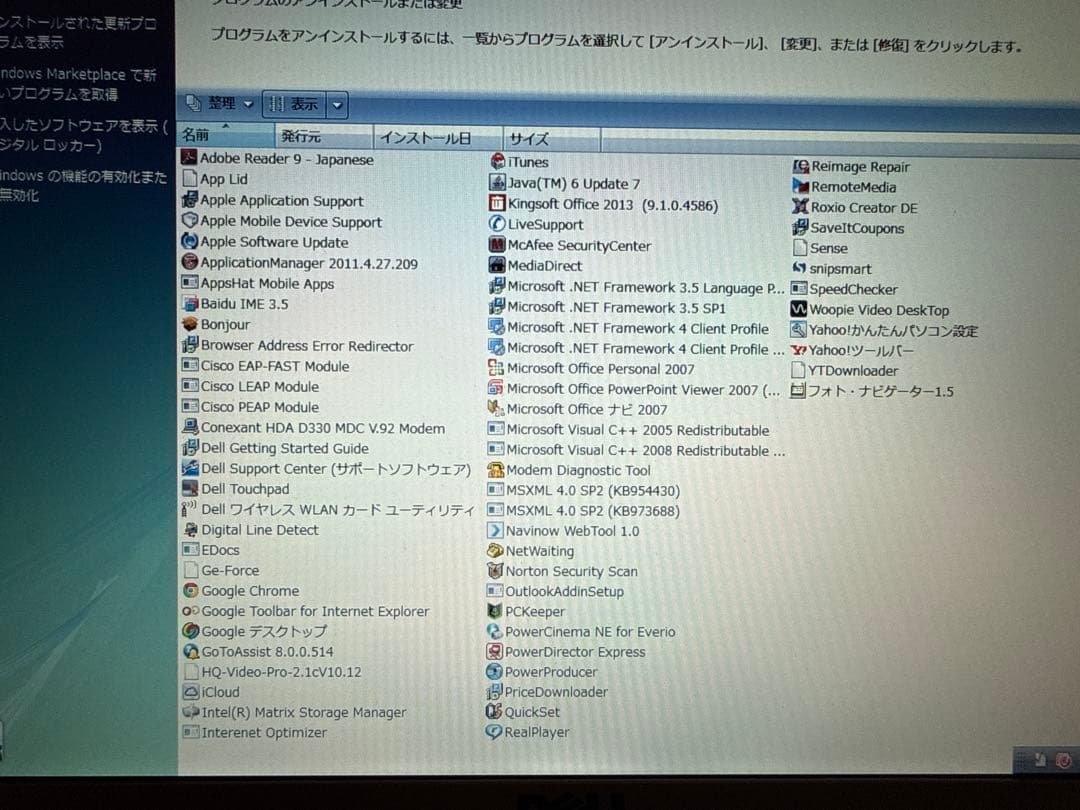Select HQ-Video-Pro-2.1cV10.12 entry

[x=273, y=672]
